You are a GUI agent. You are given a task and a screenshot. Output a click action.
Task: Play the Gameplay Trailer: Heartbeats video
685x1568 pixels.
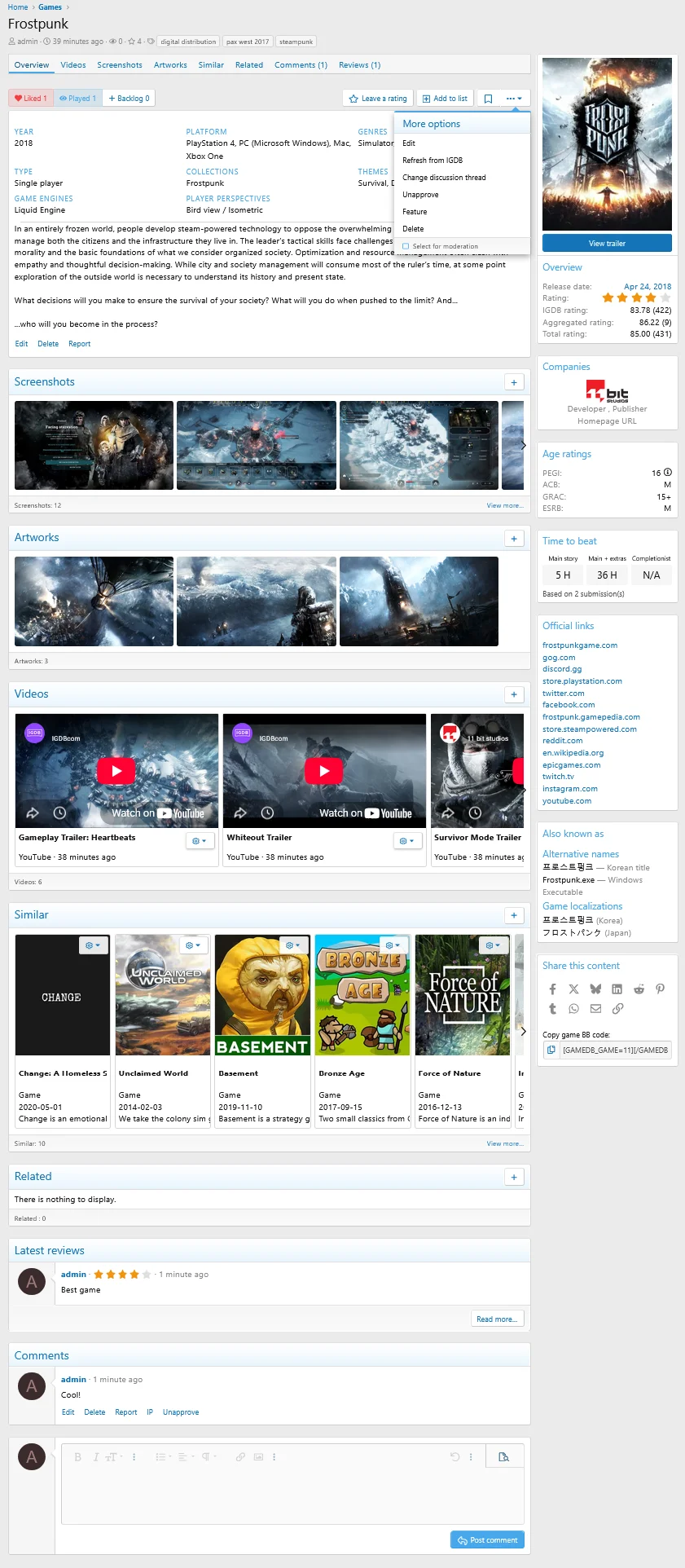point(116,771)
